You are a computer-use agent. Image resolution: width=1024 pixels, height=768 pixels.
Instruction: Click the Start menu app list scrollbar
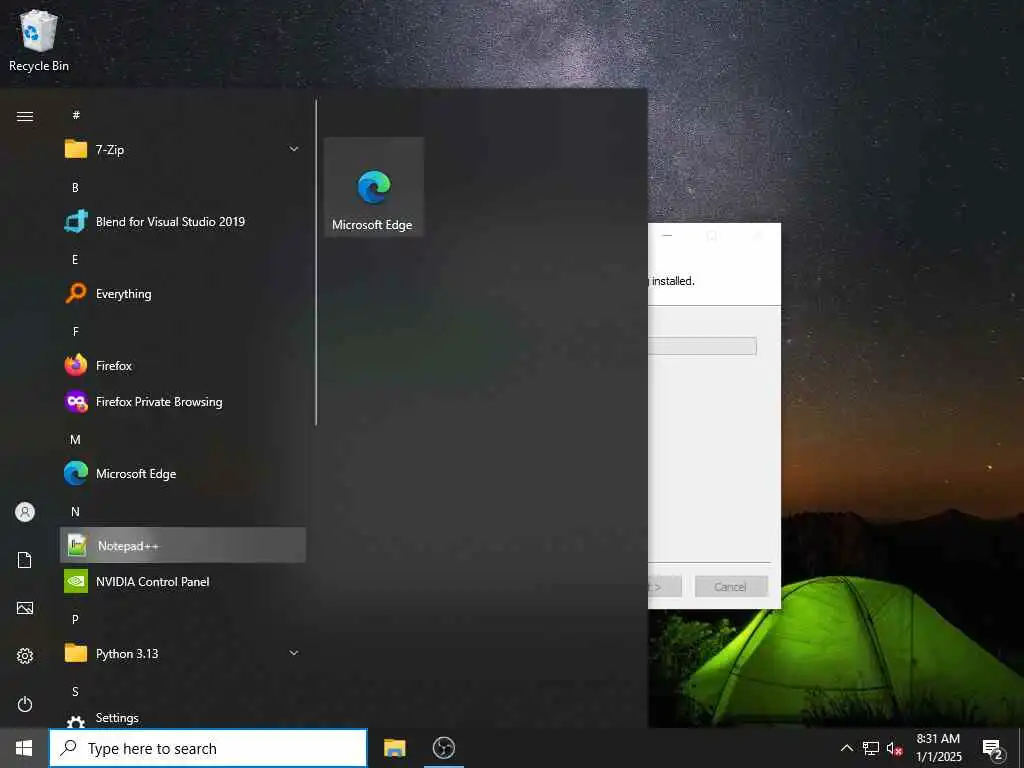pos(316,263)
